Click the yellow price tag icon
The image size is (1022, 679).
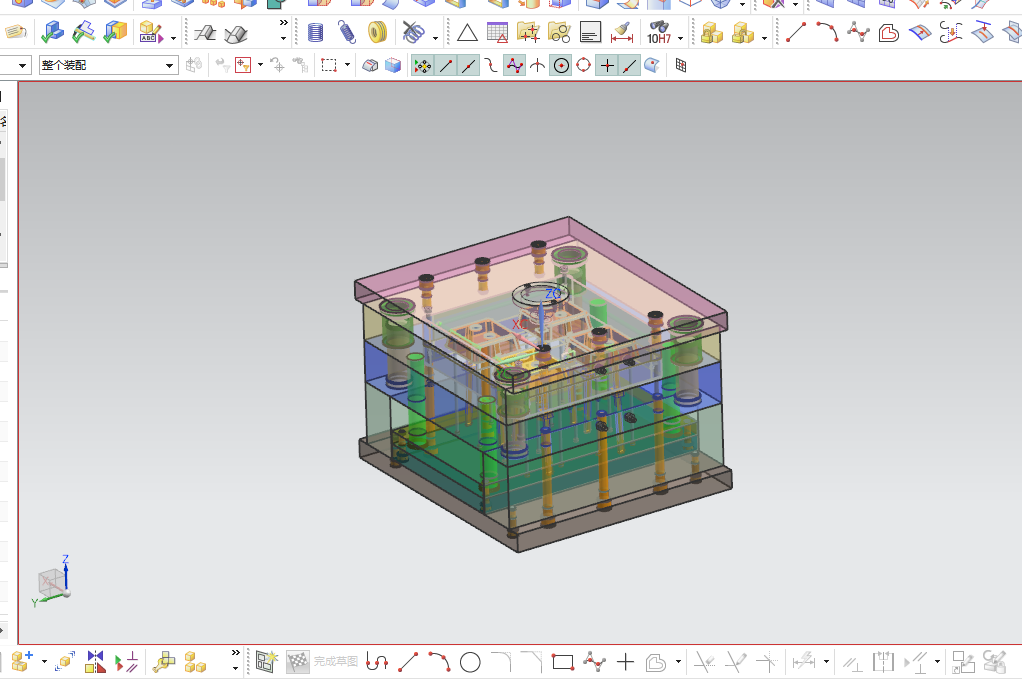click(x=16, y=32)
